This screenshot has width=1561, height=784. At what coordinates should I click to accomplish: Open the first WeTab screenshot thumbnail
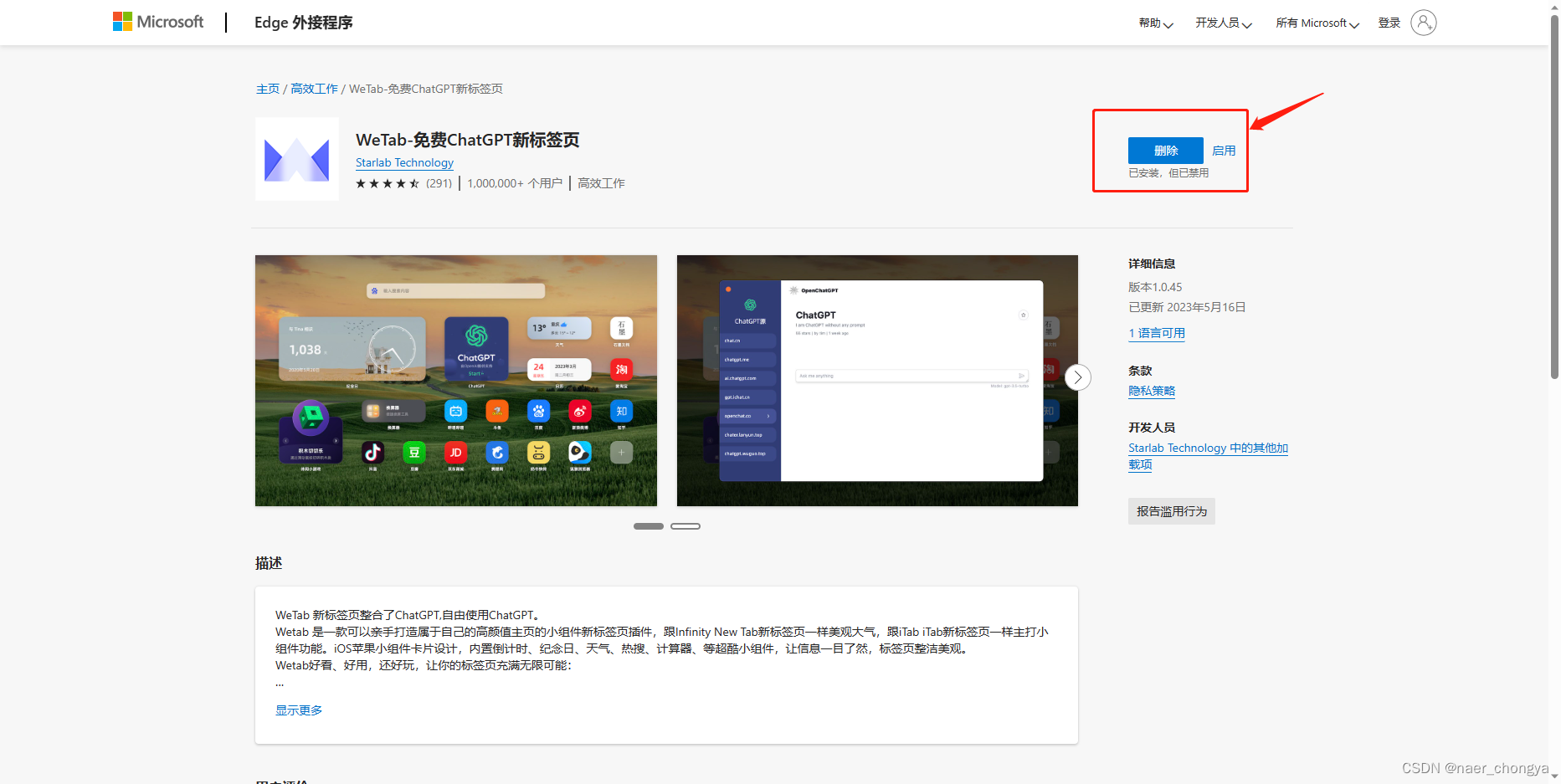click(x=456, y=381)
